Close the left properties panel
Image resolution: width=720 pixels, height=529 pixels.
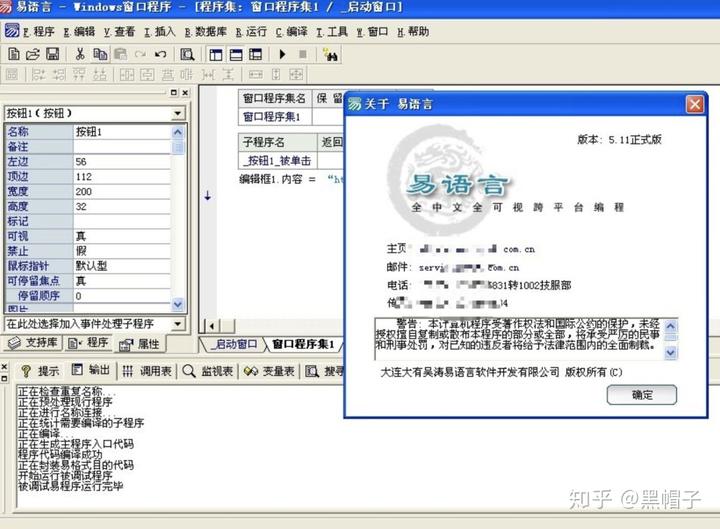(x=185, y=92)
